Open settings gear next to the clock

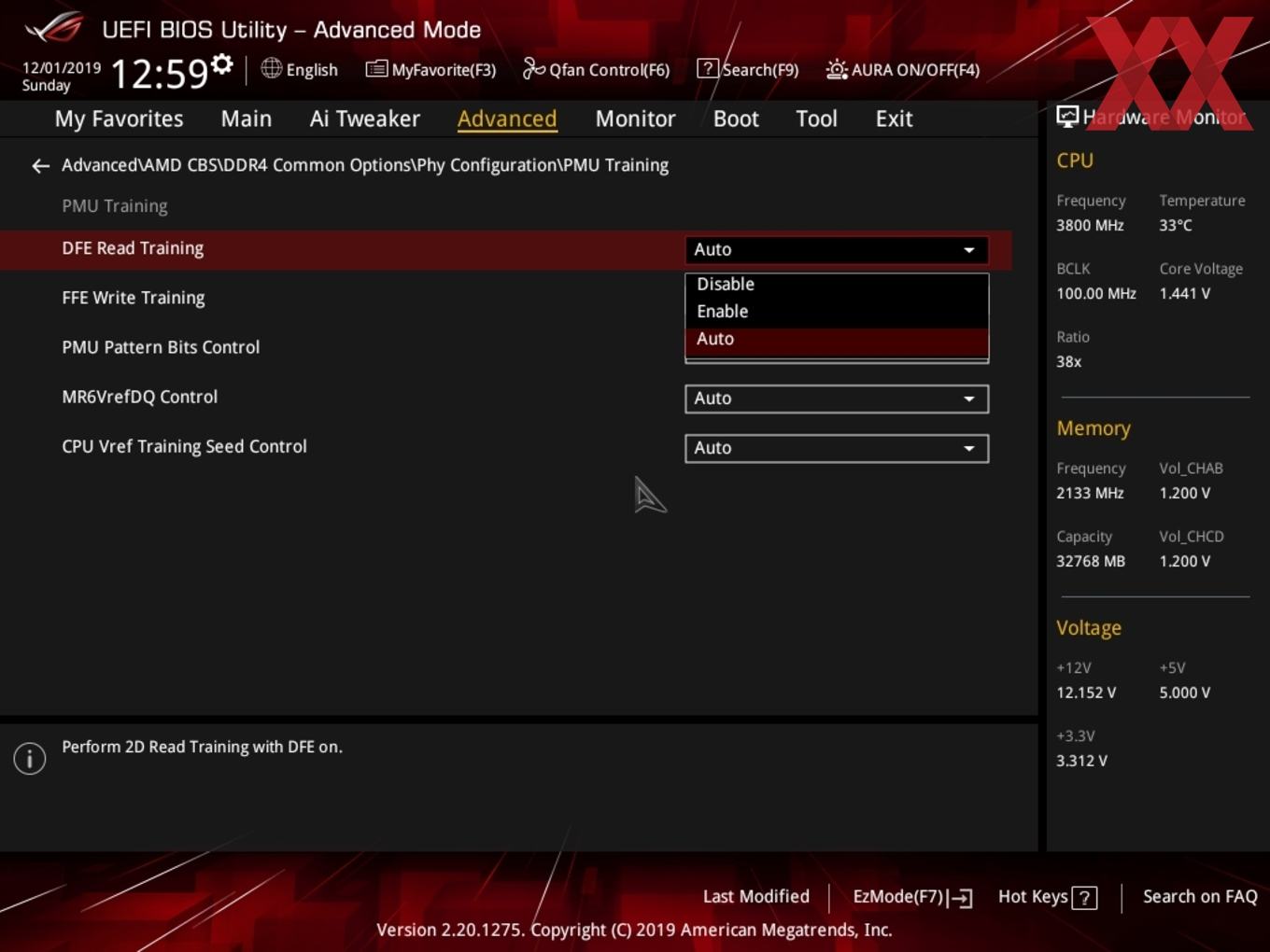(222, 64)
